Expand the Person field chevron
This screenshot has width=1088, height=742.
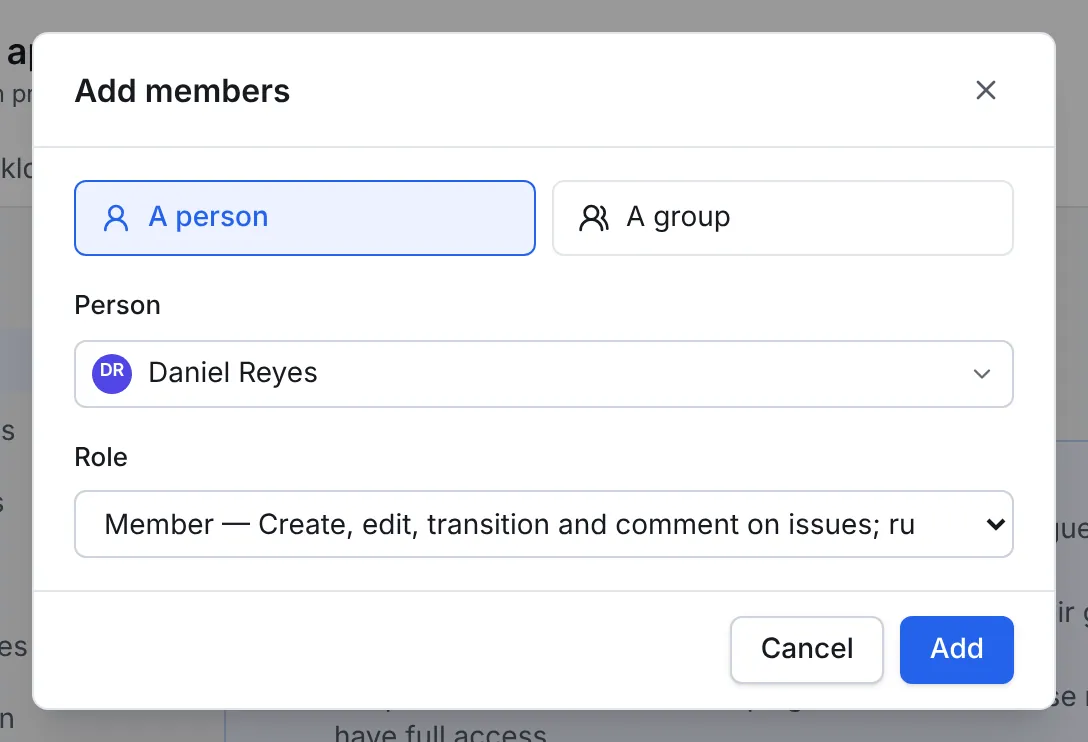[981, 374]
